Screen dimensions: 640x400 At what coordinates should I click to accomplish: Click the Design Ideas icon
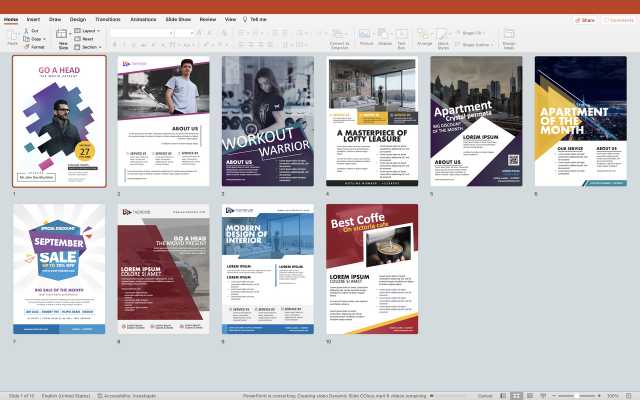(509, 37)
